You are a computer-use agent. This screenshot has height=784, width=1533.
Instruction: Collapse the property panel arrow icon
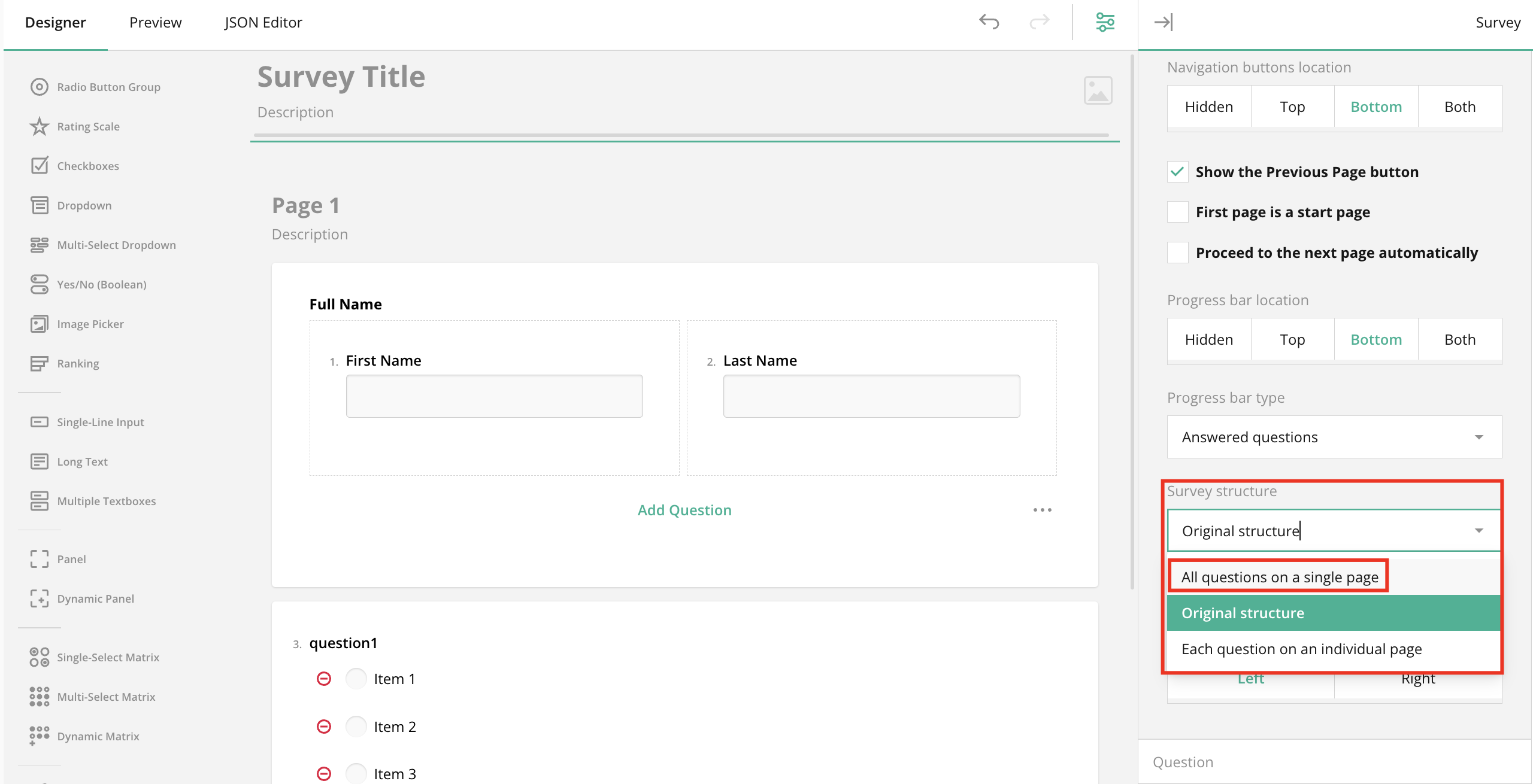[1163, 22]
